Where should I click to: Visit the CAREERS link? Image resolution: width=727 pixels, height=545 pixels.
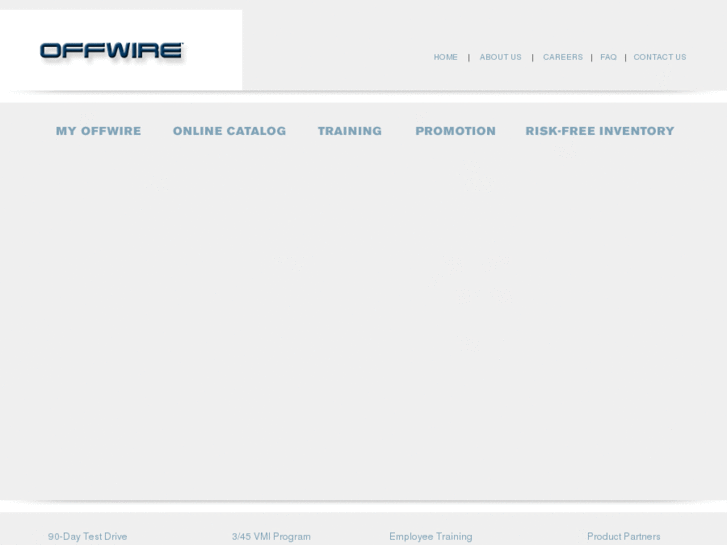(563, 57)
